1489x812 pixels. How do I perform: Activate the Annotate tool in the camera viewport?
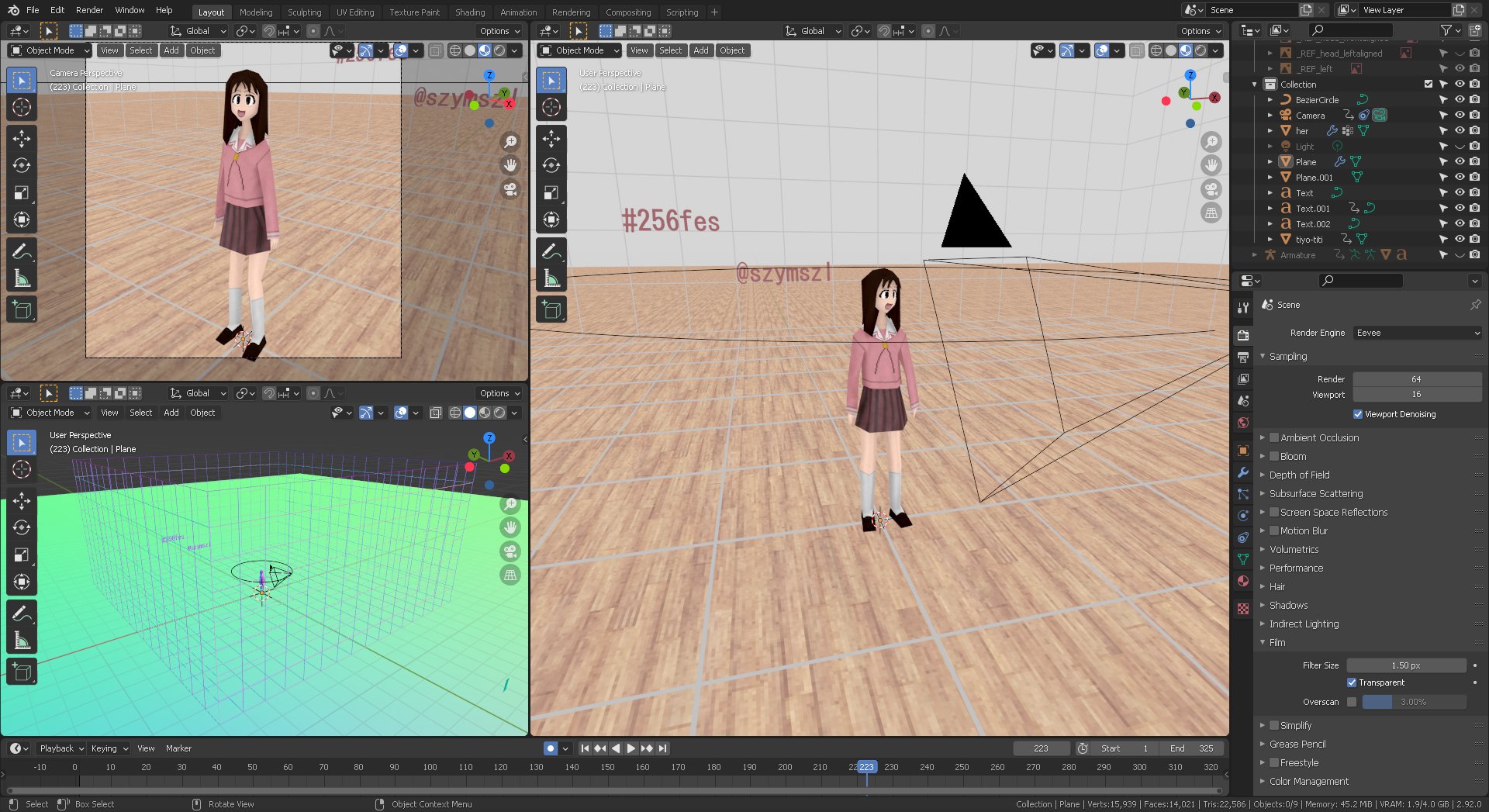(22, 251)
